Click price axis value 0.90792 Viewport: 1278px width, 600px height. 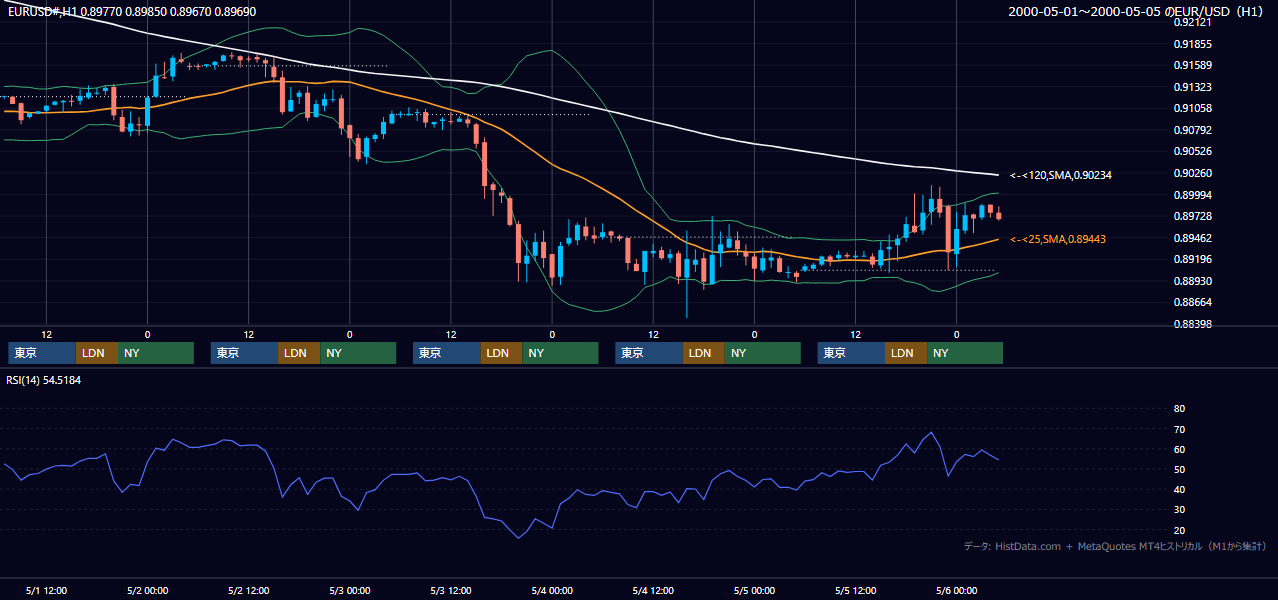pos(1192,130)
